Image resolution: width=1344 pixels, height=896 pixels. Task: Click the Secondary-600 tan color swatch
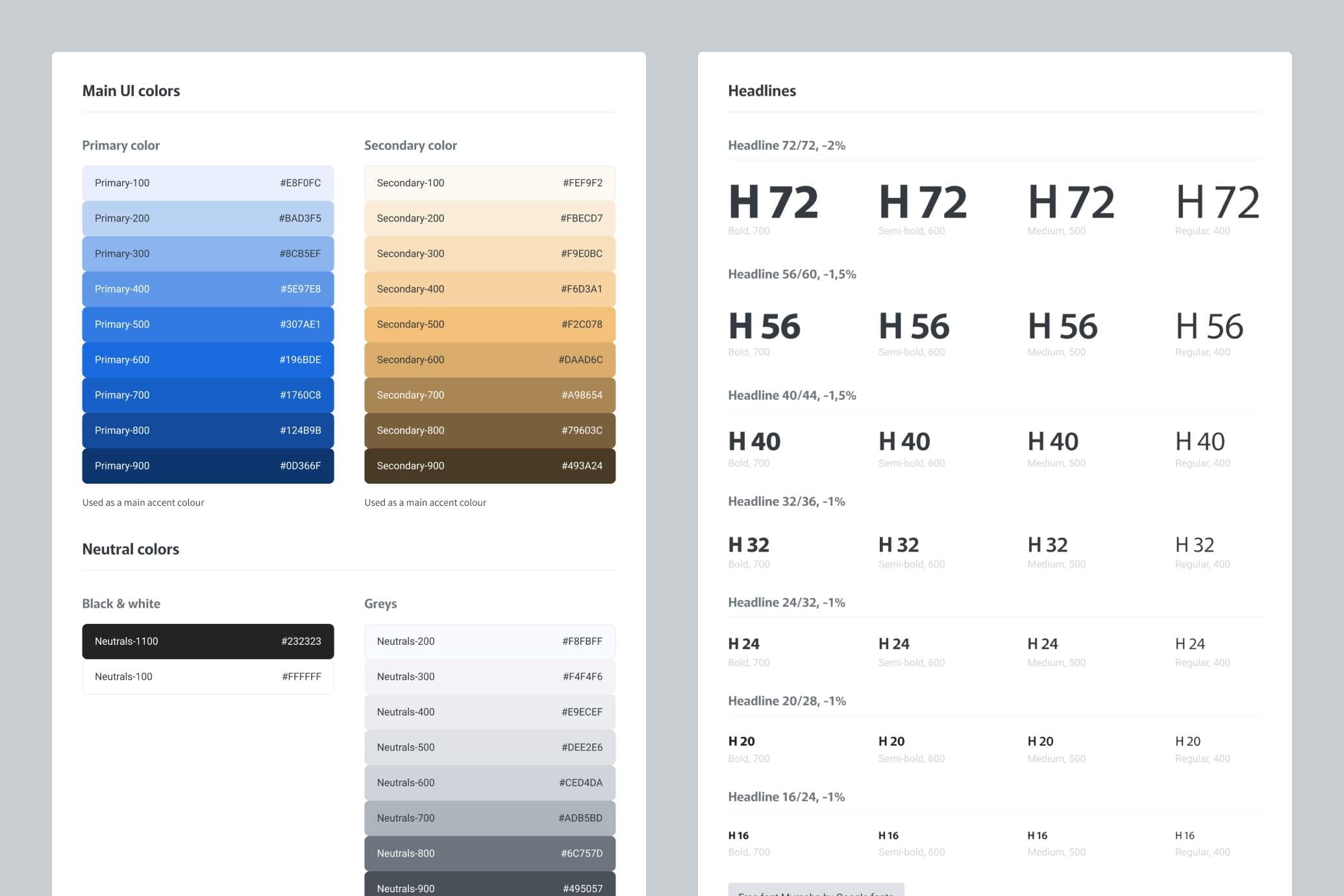(x=490, y=359)
